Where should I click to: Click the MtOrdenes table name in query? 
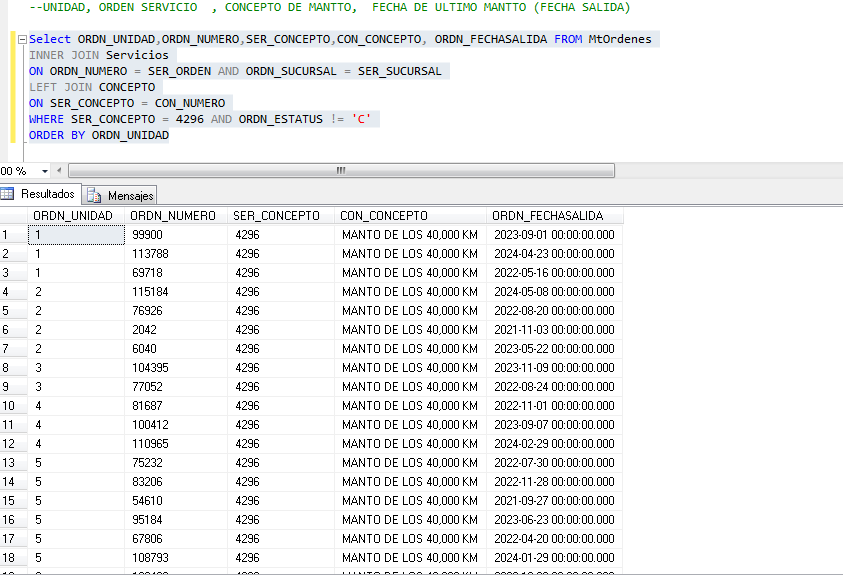[620, 39]
